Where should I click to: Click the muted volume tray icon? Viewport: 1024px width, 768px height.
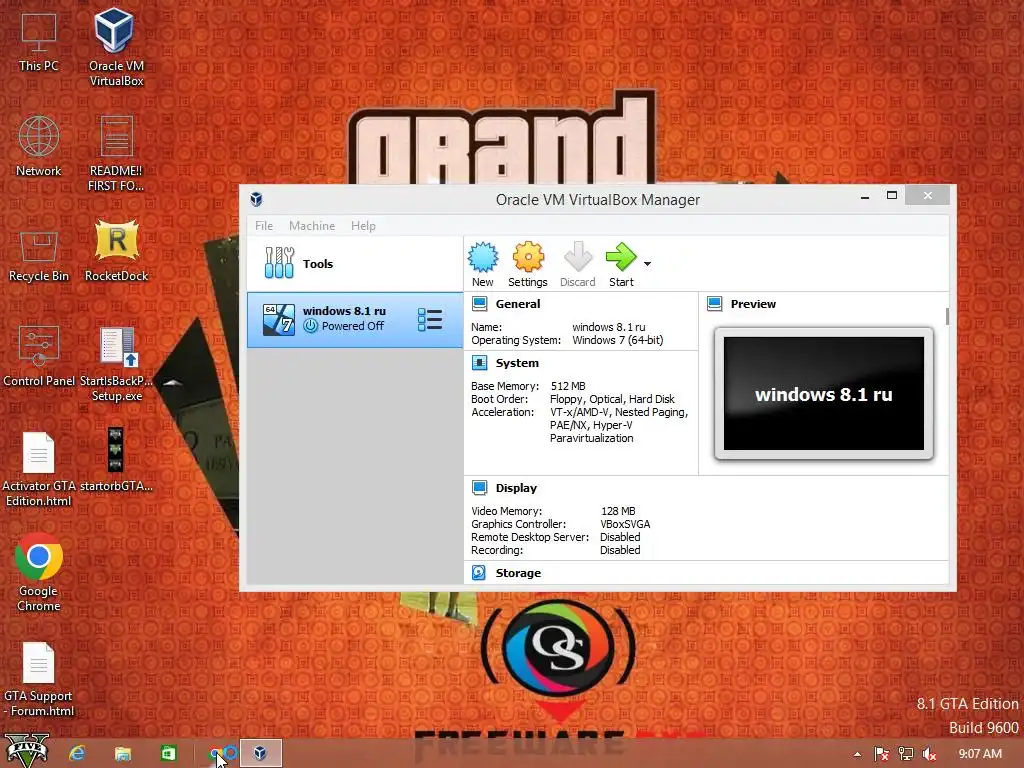coord(929,754)
